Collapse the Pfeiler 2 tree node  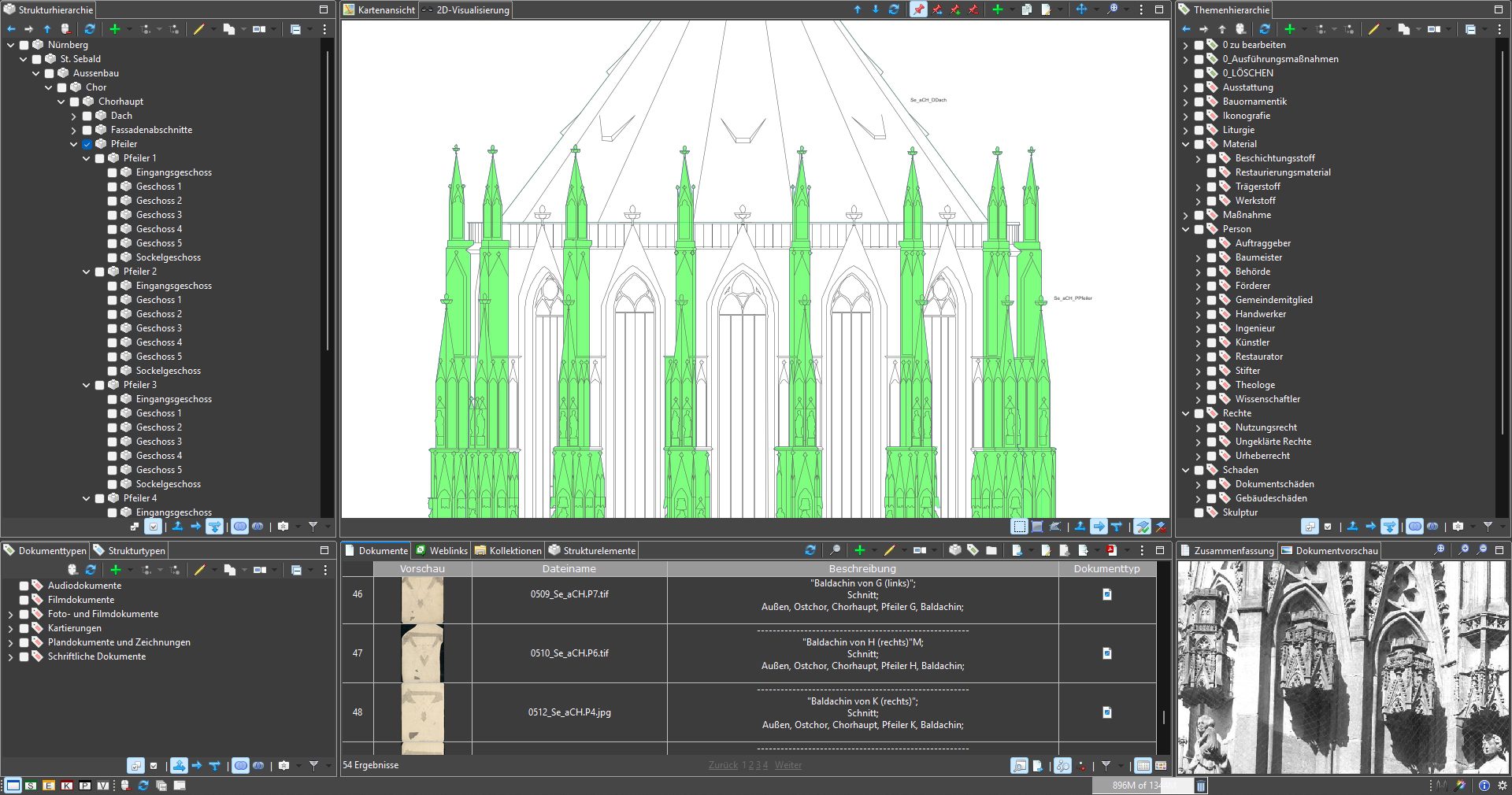(x=87, y=272)
